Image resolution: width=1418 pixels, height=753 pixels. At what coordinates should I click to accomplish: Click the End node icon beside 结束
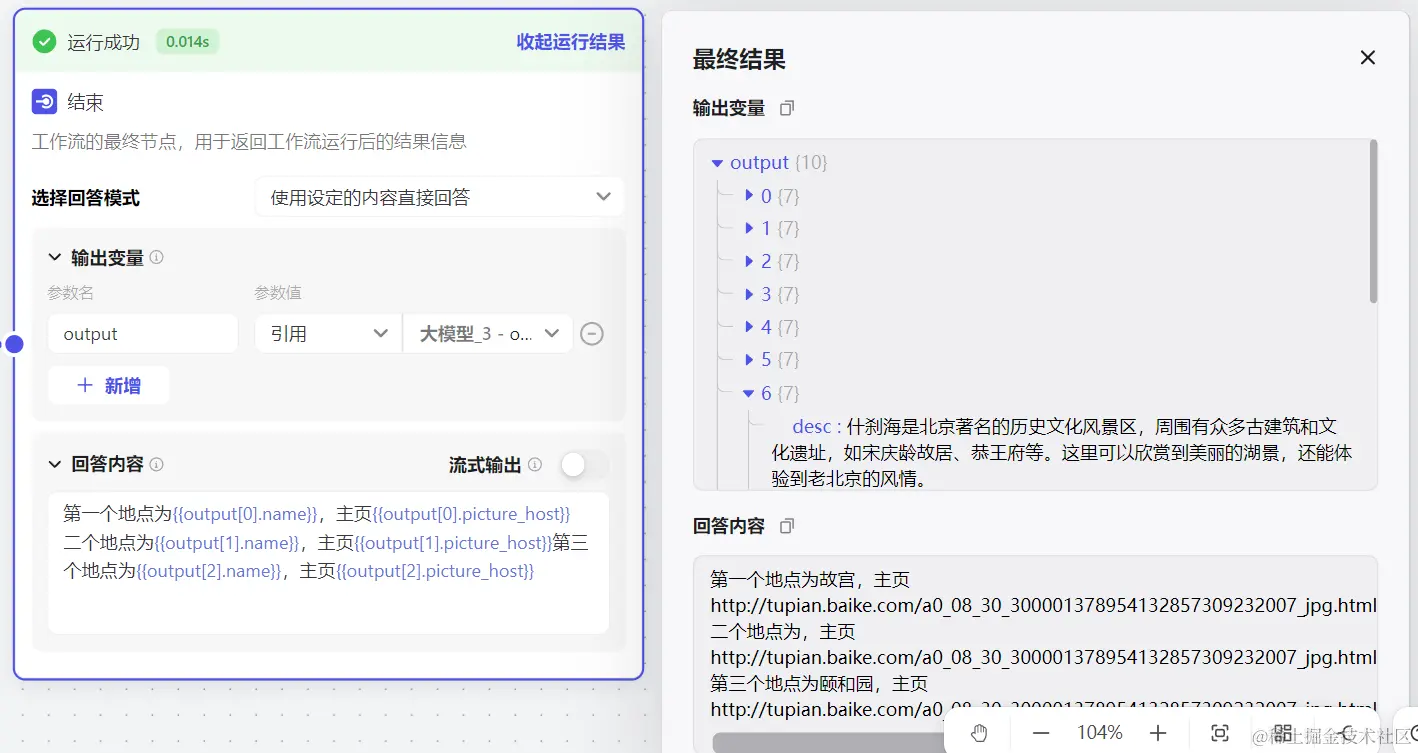tap(44, 102)
